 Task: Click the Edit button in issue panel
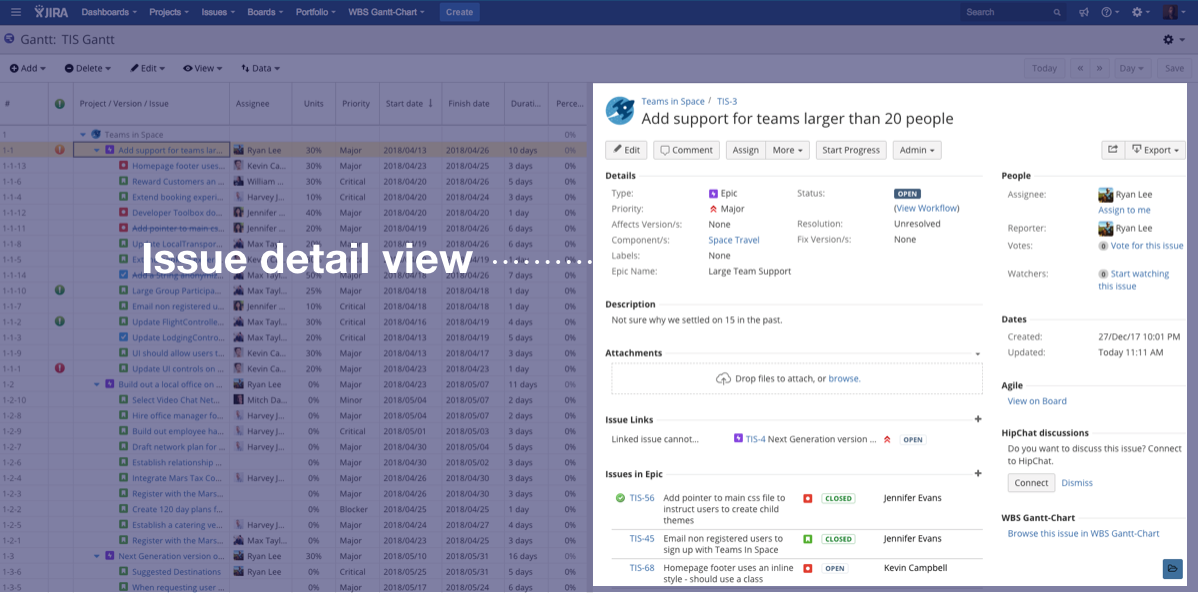pos(627,150)
